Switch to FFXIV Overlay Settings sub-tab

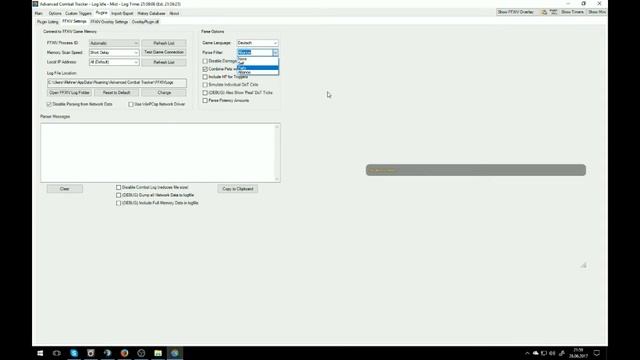click(109, 22)
